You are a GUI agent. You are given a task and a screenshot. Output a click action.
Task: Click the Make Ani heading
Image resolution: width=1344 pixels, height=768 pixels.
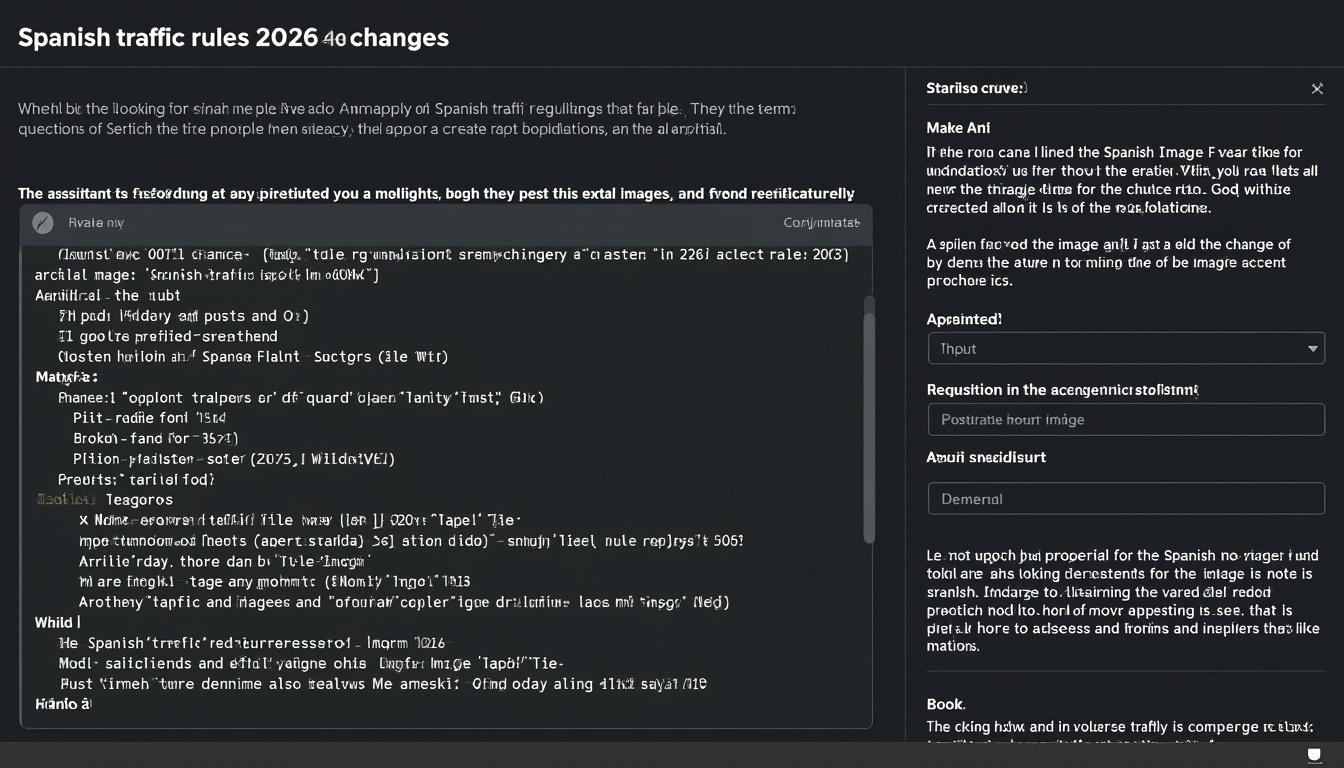pos(959,128)
